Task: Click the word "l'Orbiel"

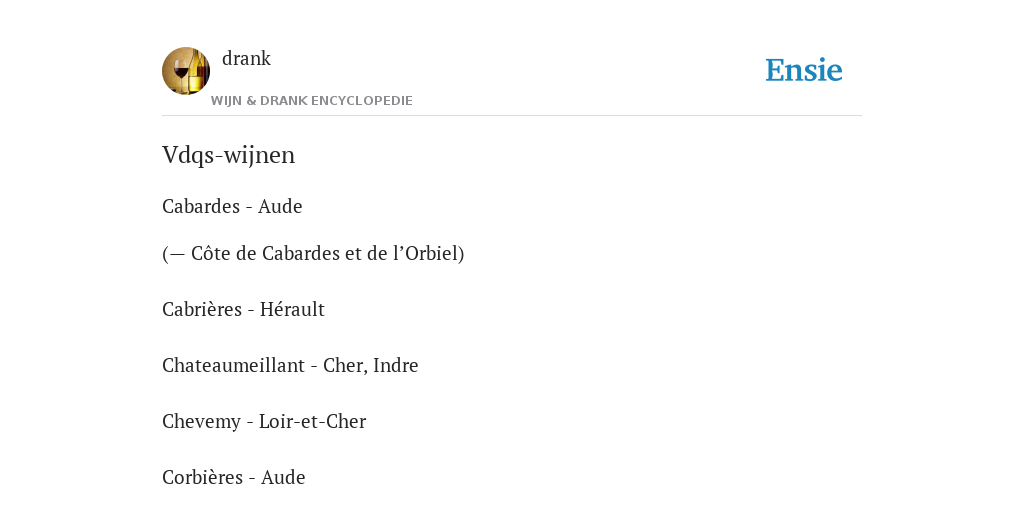Action: [x=426, y=253]
